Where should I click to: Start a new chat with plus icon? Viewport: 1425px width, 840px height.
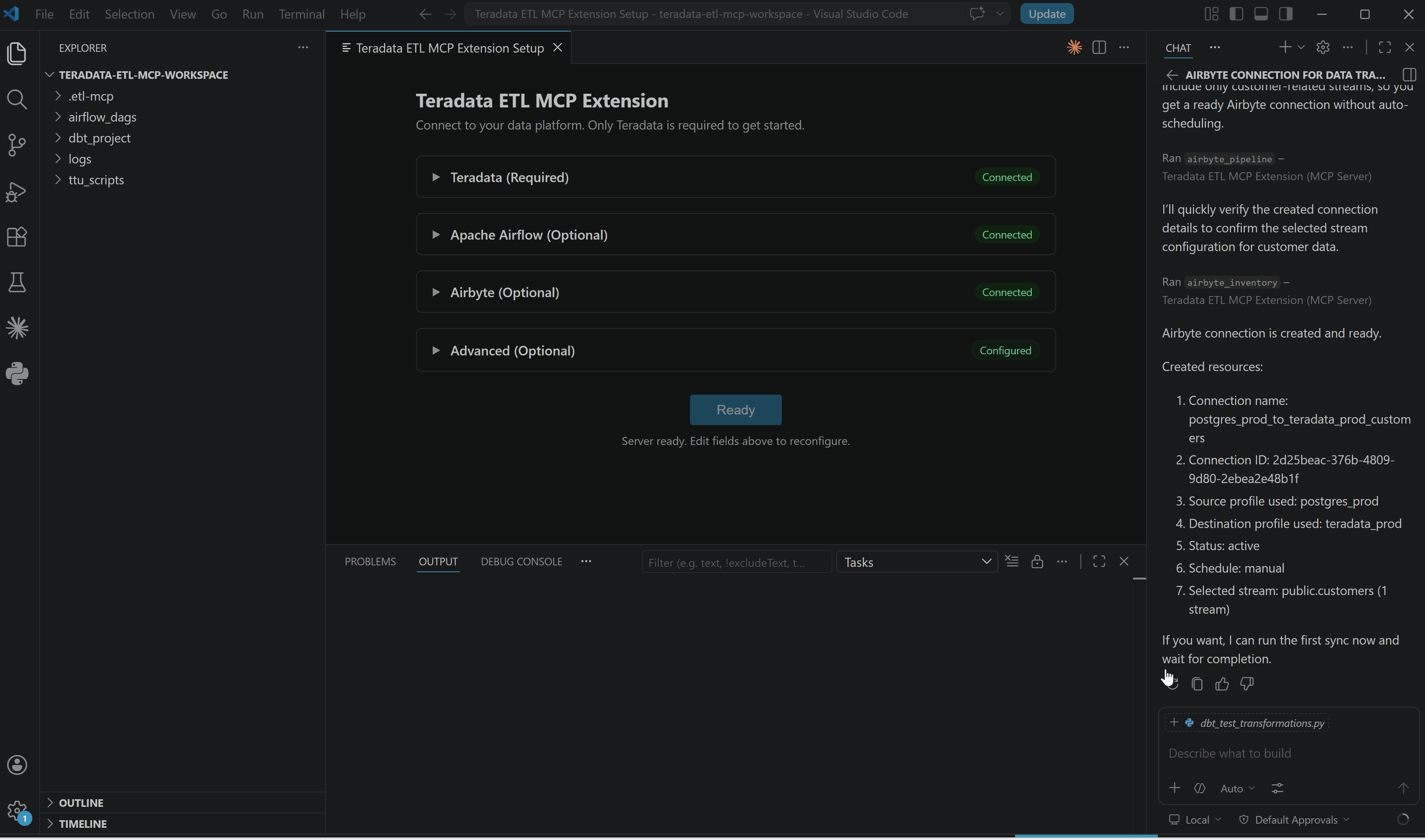pos(1284,47)
